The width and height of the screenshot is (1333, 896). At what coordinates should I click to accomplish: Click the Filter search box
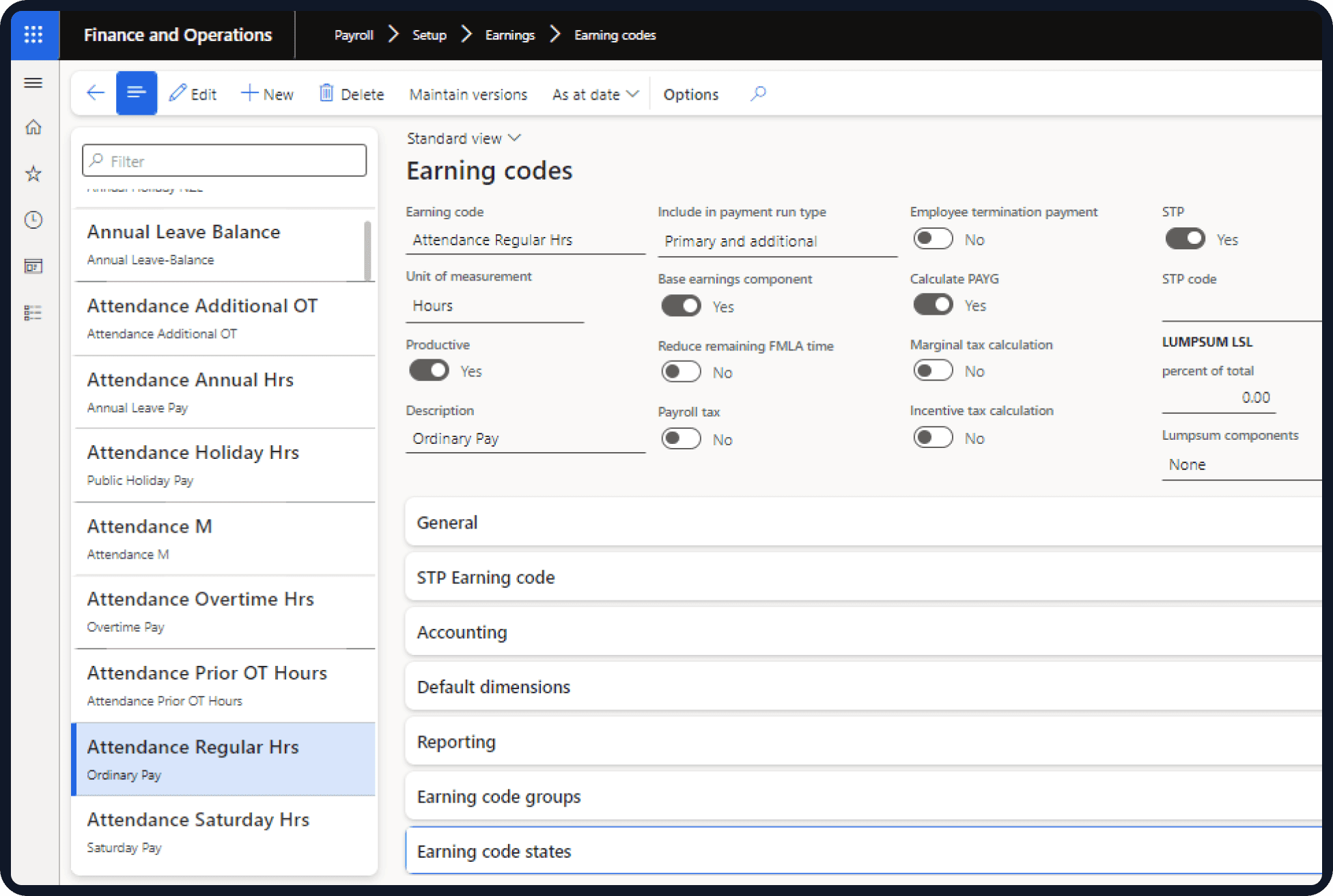(224, 160)
